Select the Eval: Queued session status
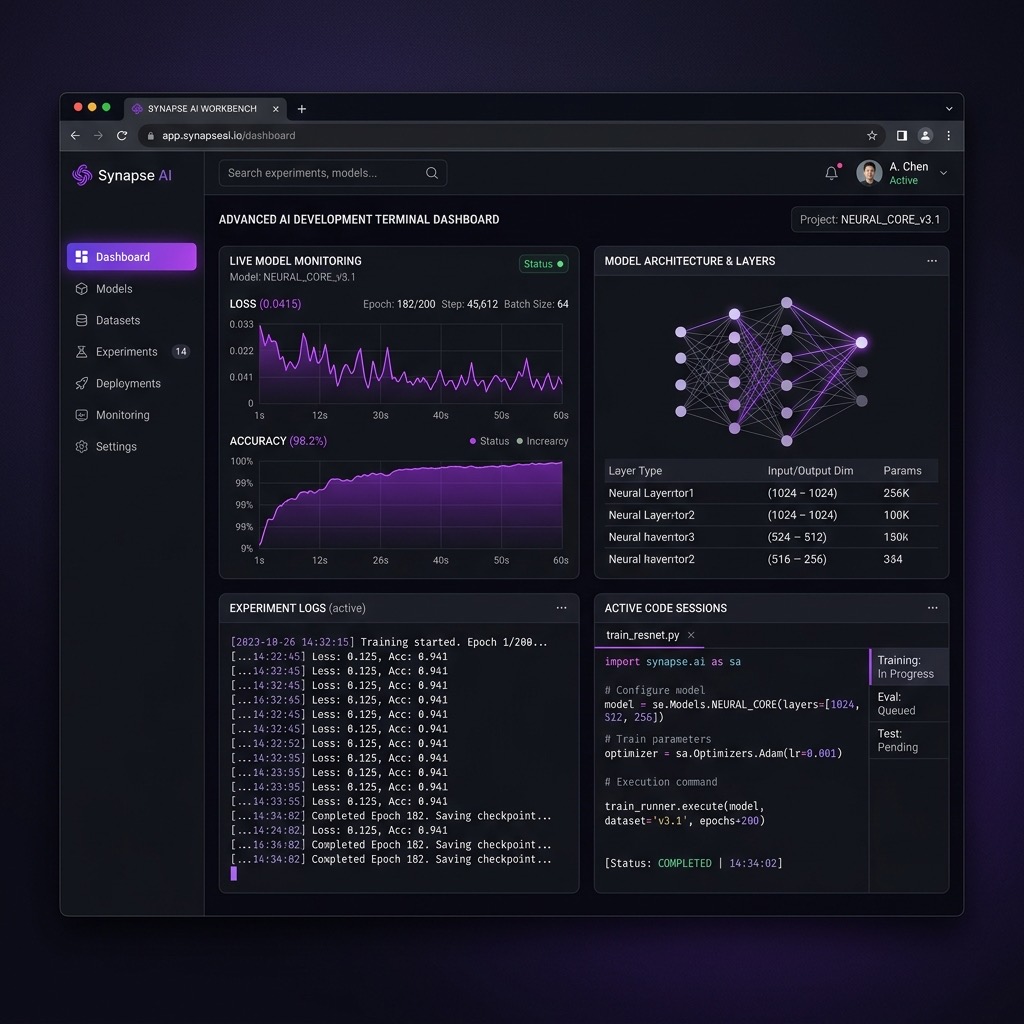 coord(908,703)
